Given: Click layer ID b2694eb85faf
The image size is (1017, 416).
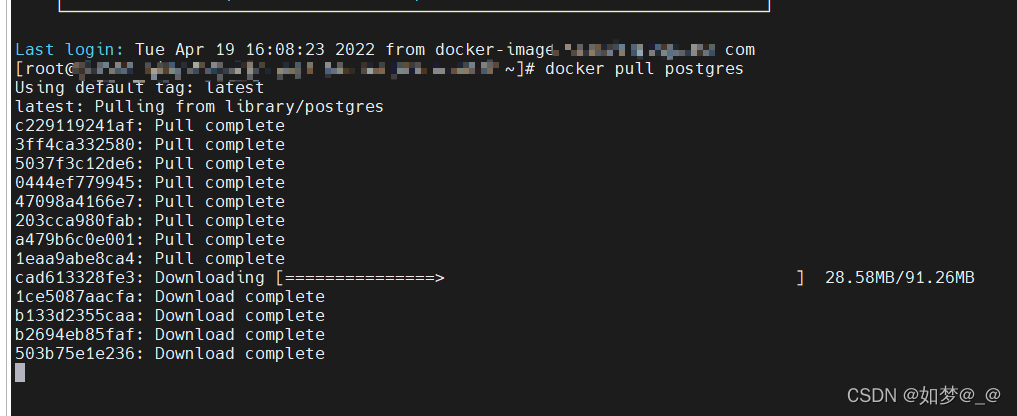Looking at the screenshot, I should (x=75, y=335).
